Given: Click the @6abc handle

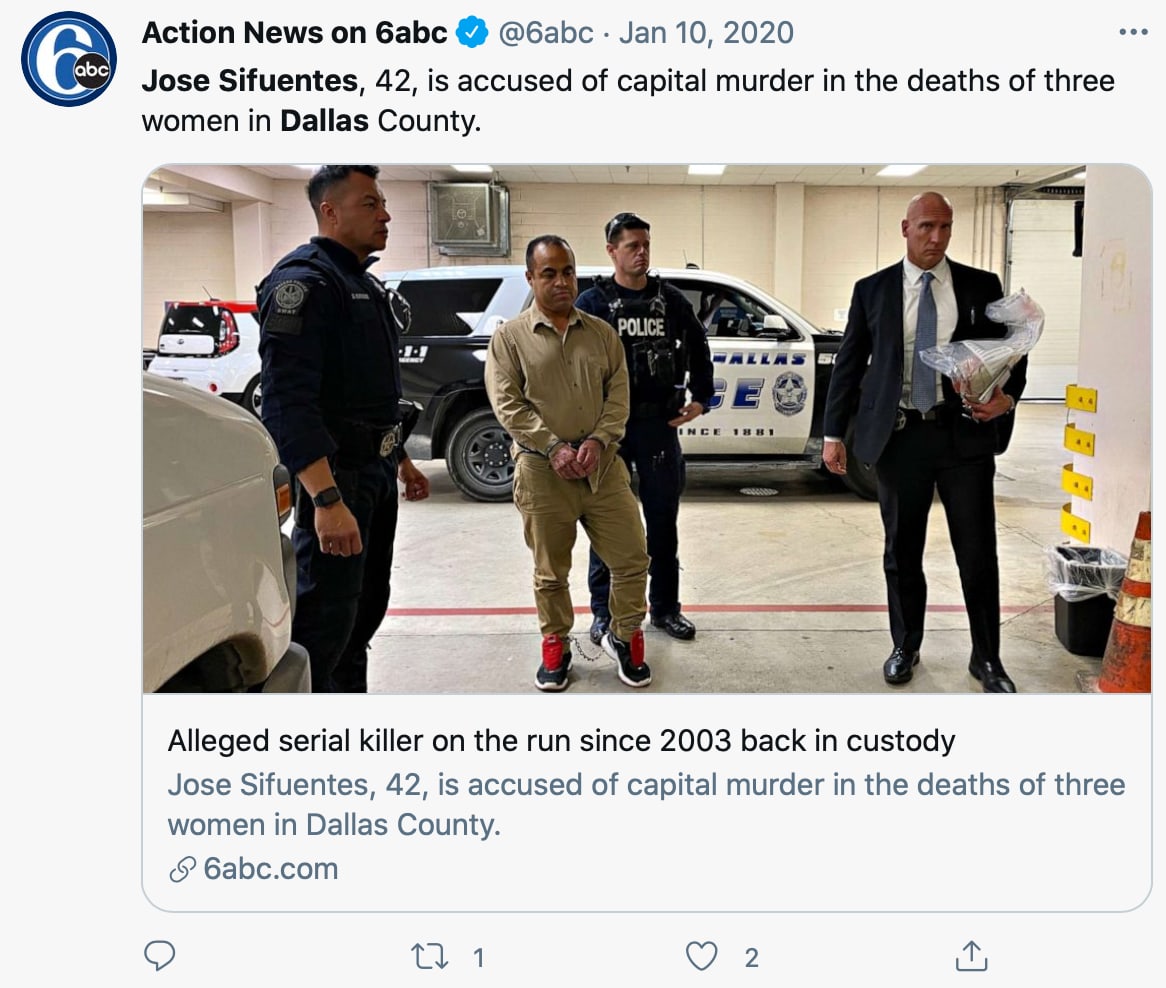Looking at the screenshot, I should pyautogui.click(x=546, y=33).
